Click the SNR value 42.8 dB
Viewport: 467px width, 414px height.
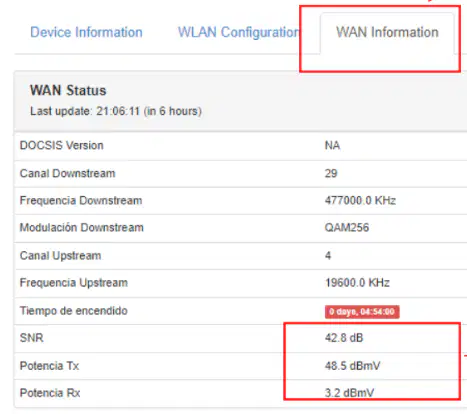point(344,338)
